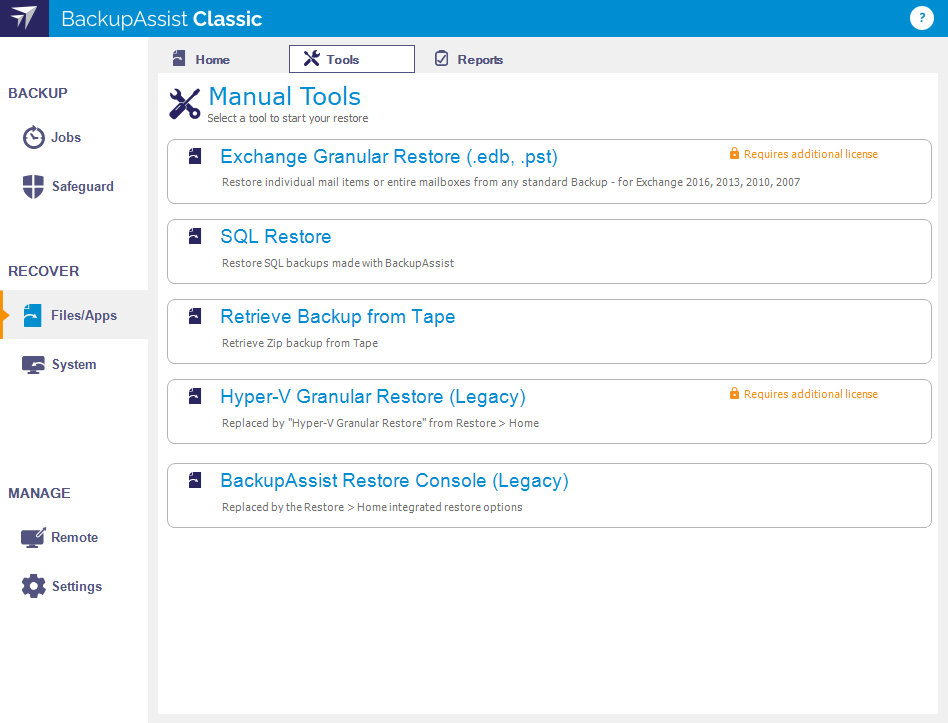
Task: Open System recovery in sidebar
Action: (x=74, y=365)
